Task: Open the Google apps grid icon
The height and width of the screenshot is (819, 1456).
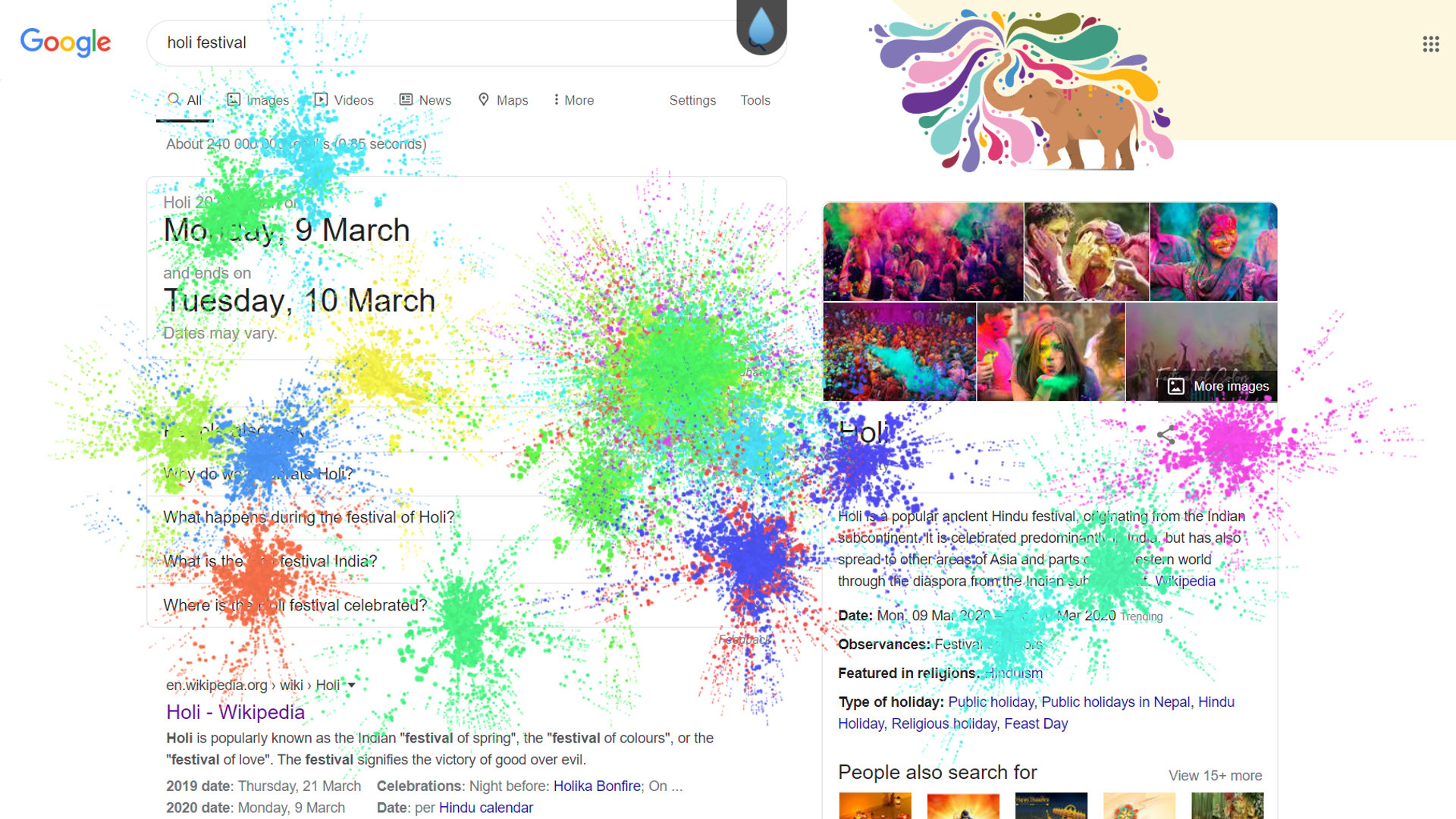Action: click(1430, 44)
